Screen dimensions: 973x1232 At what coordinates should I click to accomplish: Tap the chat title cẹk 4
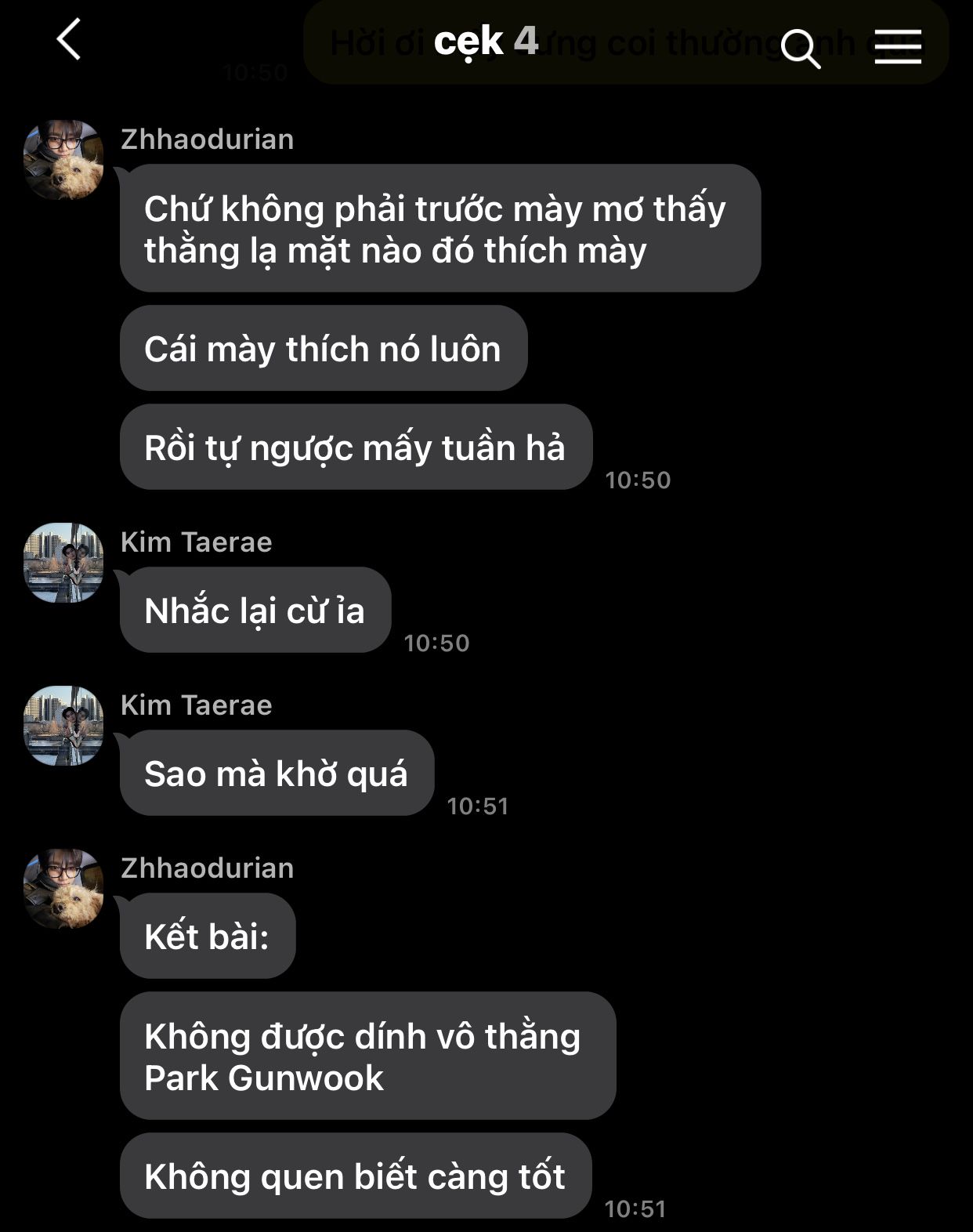[486, 40]
